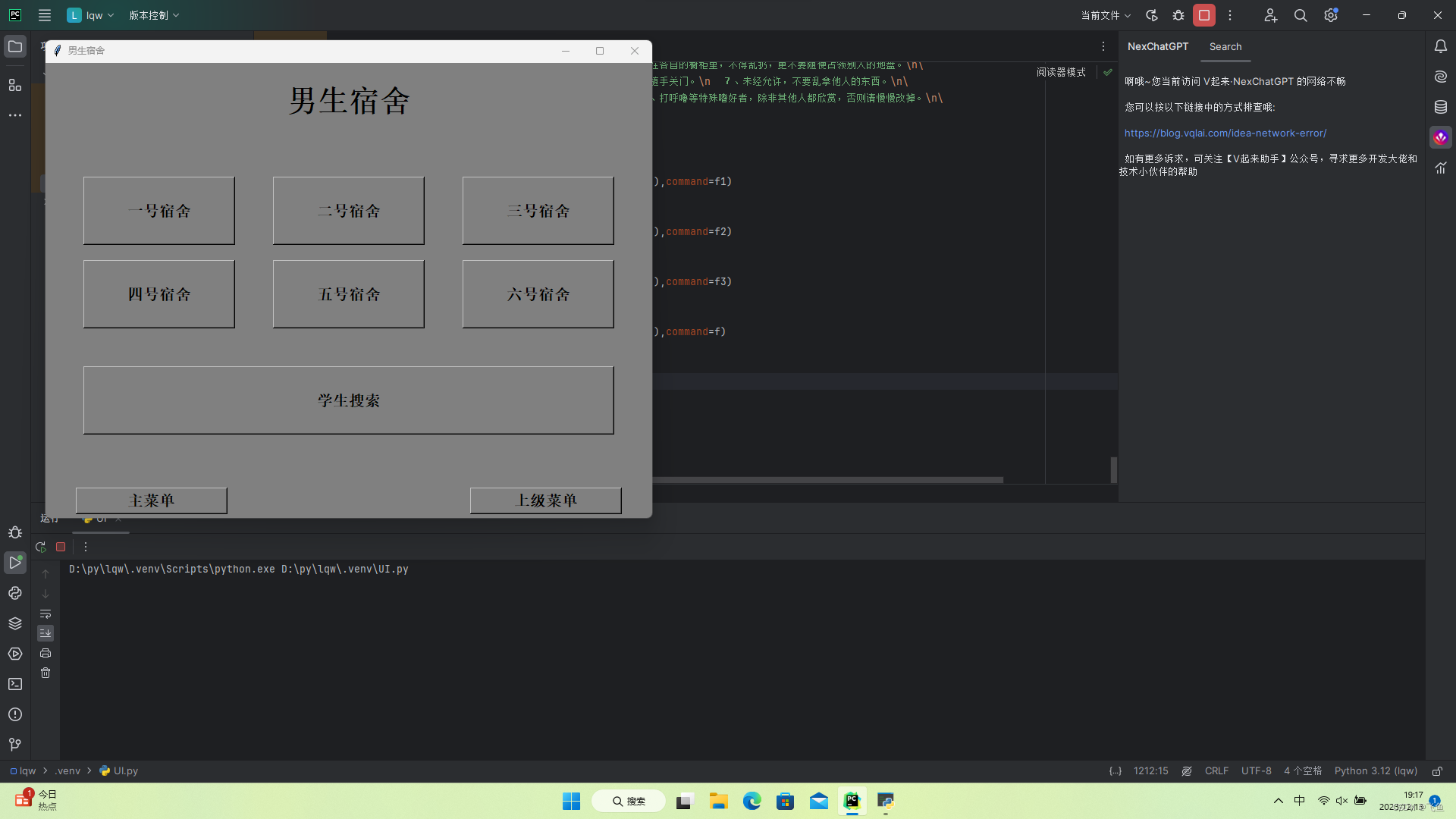Image resolution: width=1456 pixels, height=819 pixels.
Task: Open the NexChatGPT plugin sidebar icon
Action: click(1441, 137)
